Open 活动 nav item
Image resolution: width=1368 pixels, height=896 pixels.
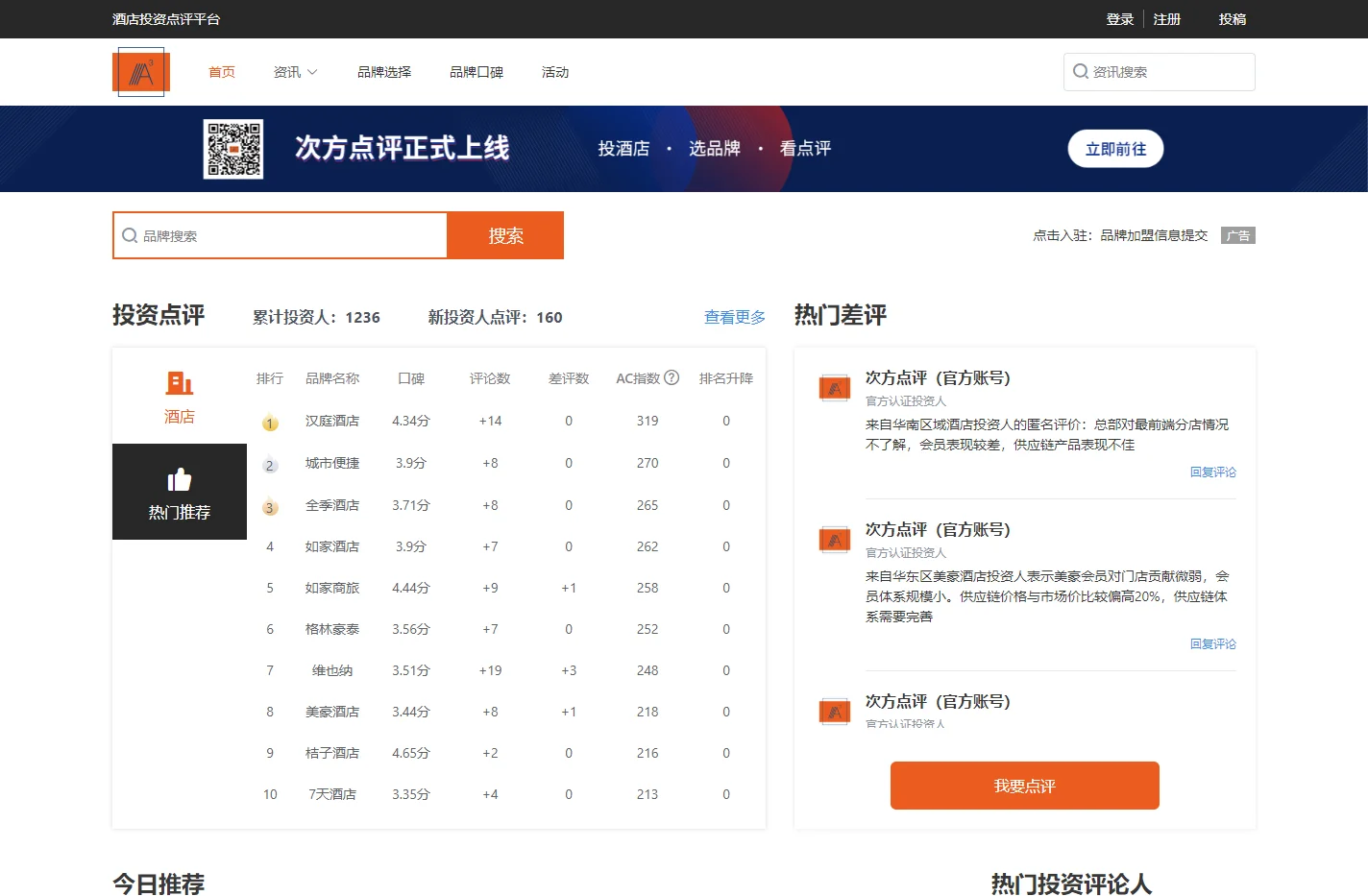(555, 72)
